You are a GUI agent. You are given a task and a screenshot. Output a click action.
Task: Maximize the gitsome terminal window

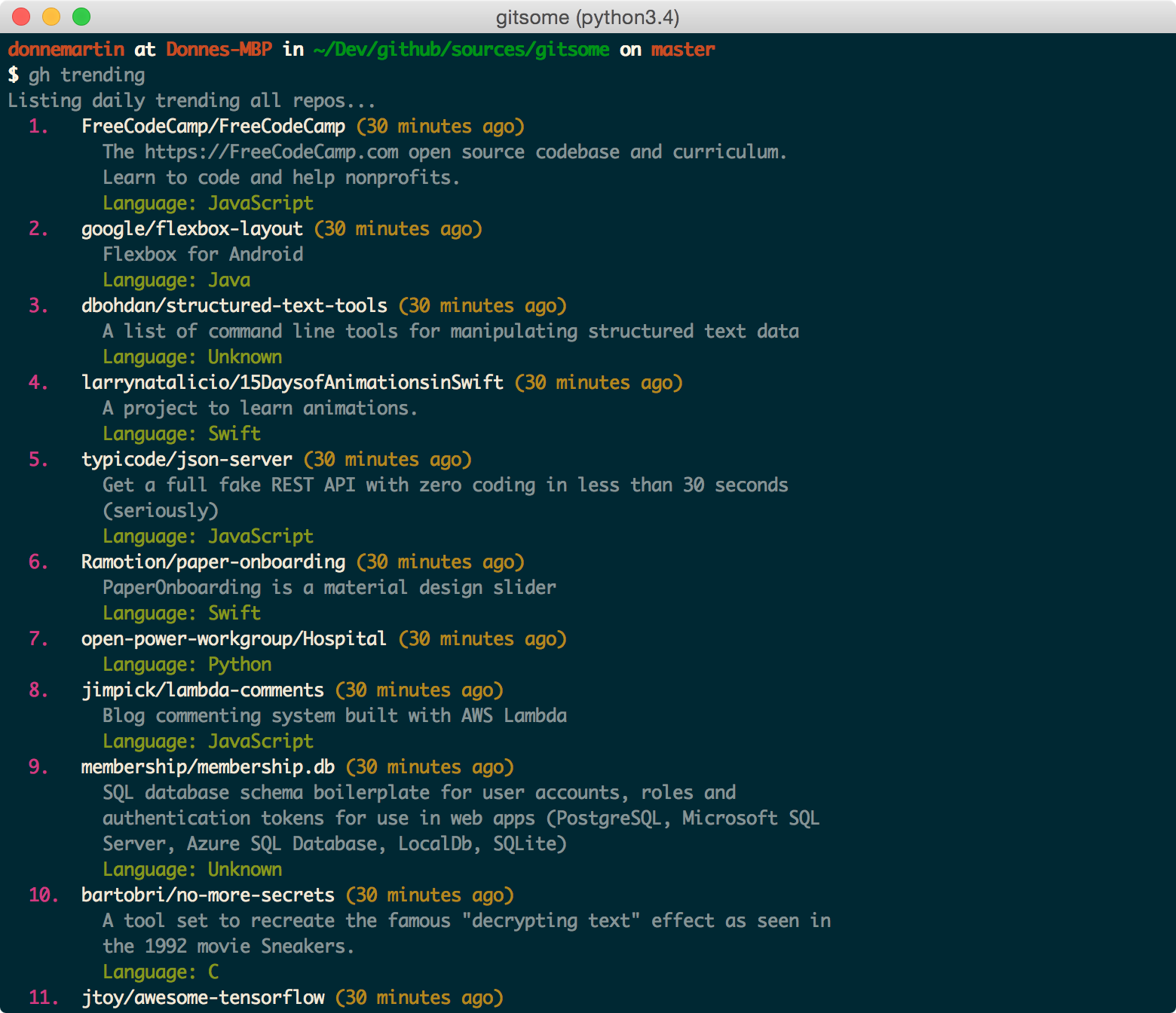[x=81, y=16]
